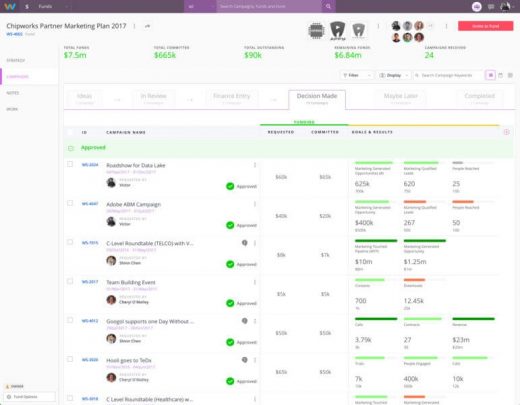Focus the Search Campaign Keywords field
Screen dimensions: 520x405
pos(447,75)
